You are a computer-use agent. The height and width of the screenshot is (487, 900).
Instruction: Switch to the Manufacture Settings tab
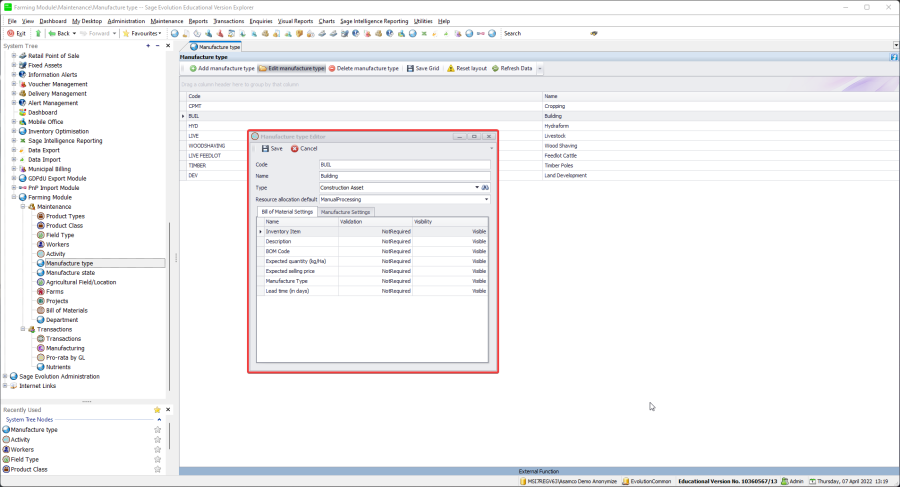346,212
